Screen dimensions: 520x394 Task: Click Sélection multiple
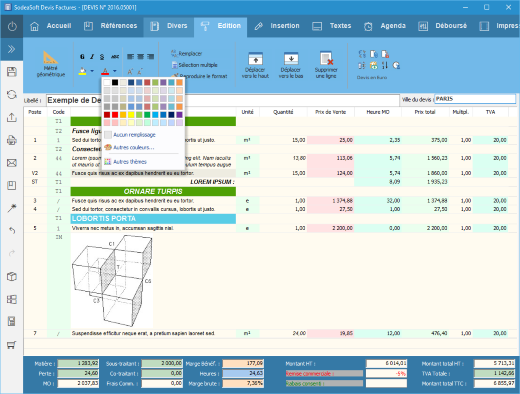tap(194, 65)
